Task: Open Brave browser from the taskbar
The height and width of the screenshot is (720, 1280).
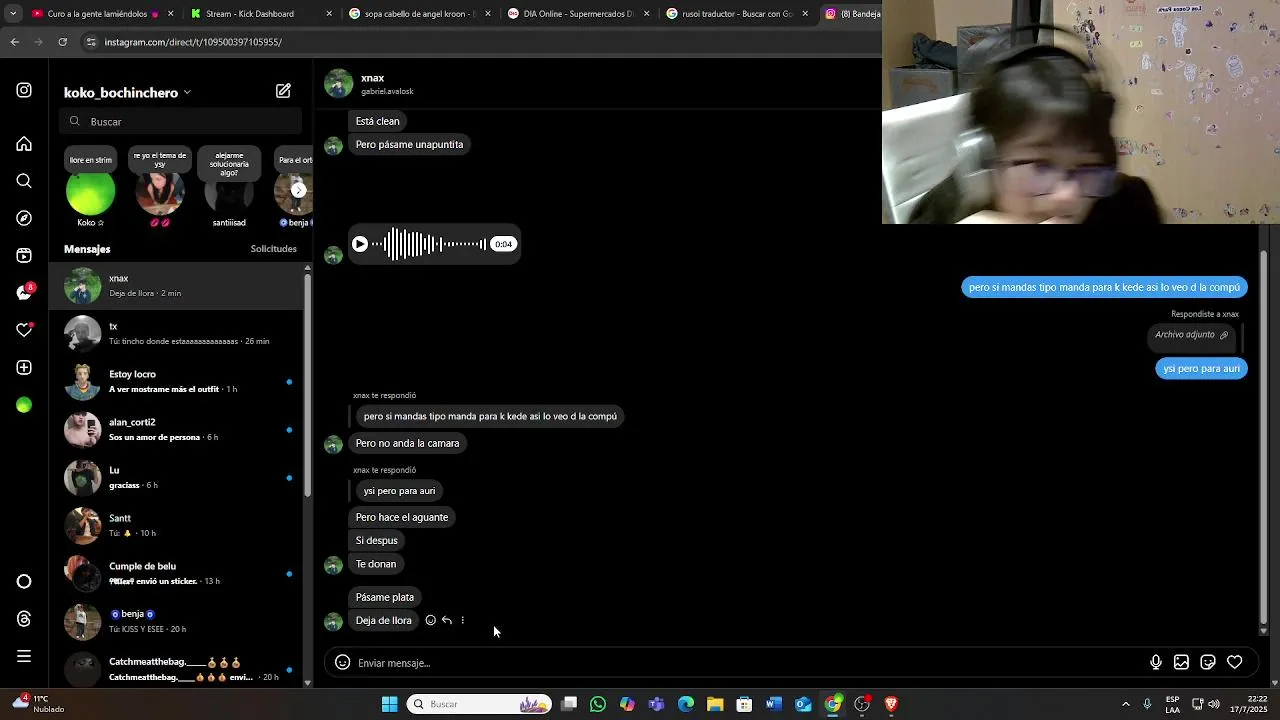Action: click(891, 704)
